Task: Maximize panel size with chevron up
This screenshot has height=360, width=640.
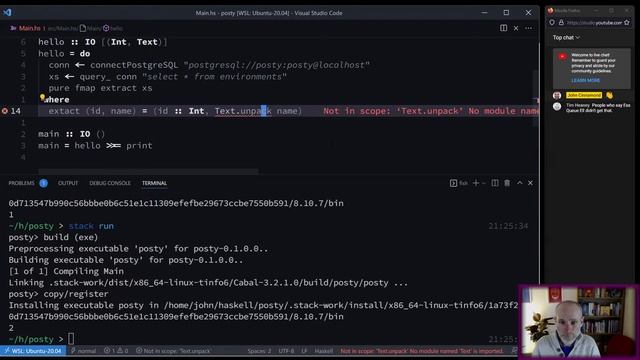Action: pos(520,183)
